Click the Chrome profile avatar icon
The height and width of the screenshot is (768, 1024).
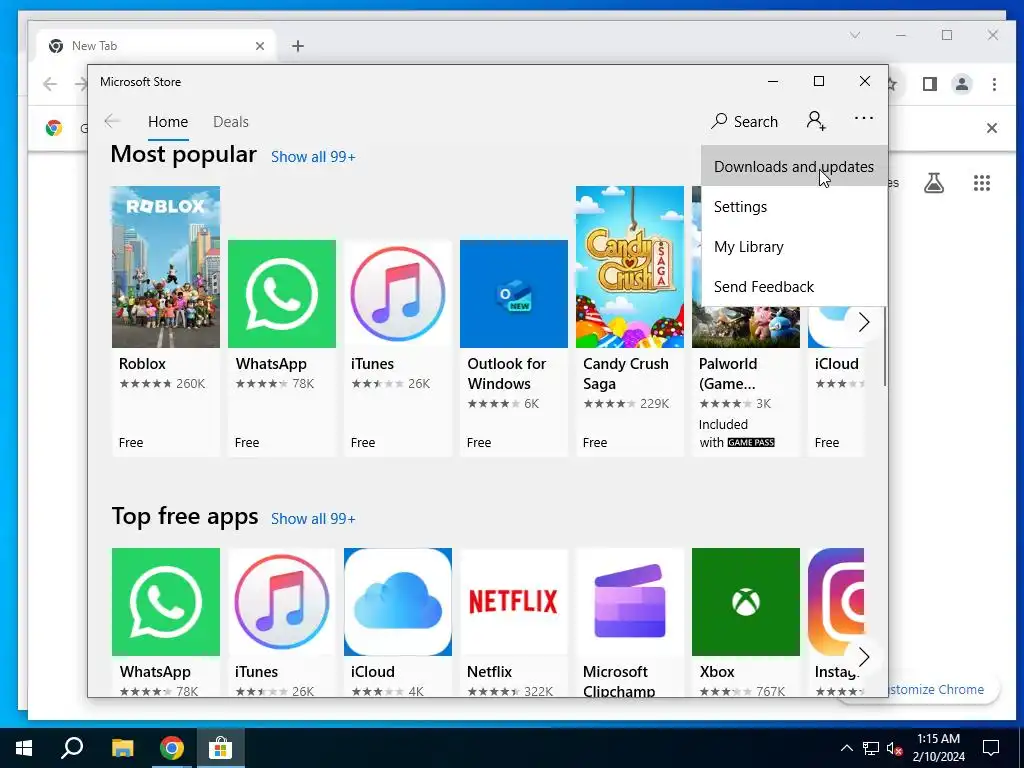click(962, 84)
